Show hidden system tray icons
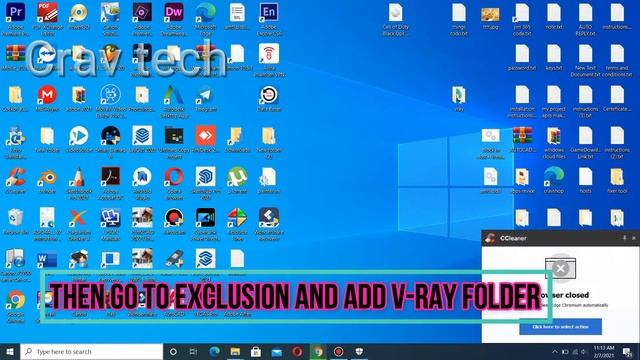The height and width of the screenshot is (360, 640). (555, 351)
